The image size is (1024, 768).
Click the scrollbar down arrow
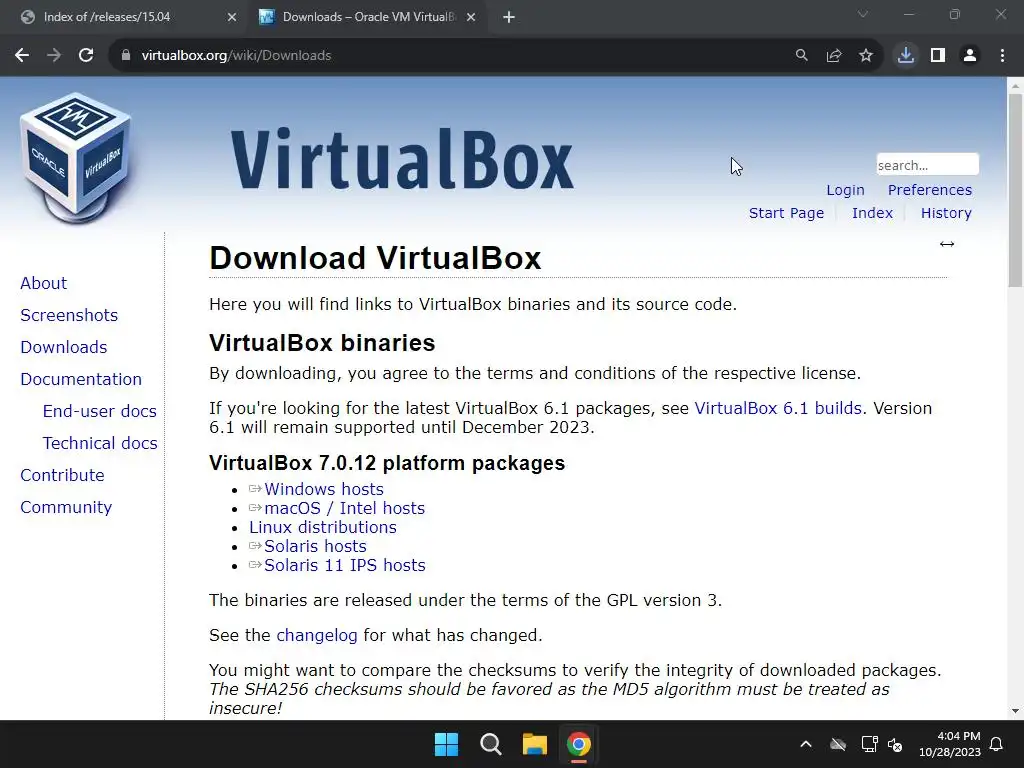1015,711
